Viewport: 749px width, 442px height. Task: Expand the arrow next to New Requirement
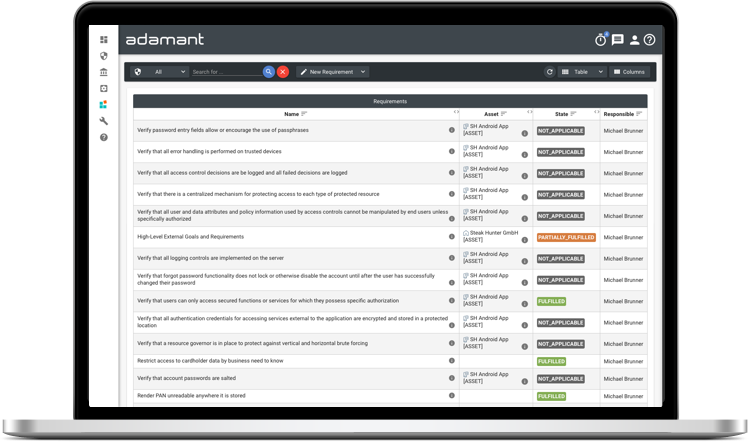[x=362, y=72]
